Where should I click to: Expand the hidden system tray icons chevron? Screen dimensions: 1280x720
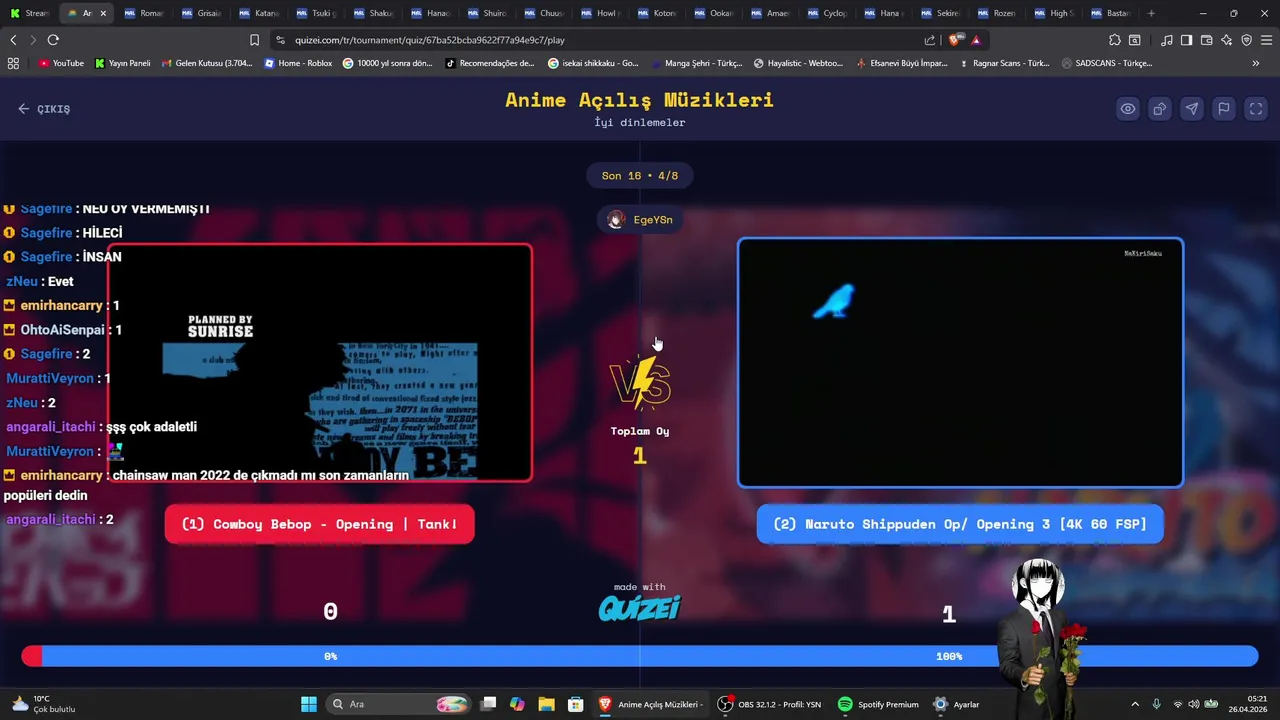click(x=1134, y=704)
